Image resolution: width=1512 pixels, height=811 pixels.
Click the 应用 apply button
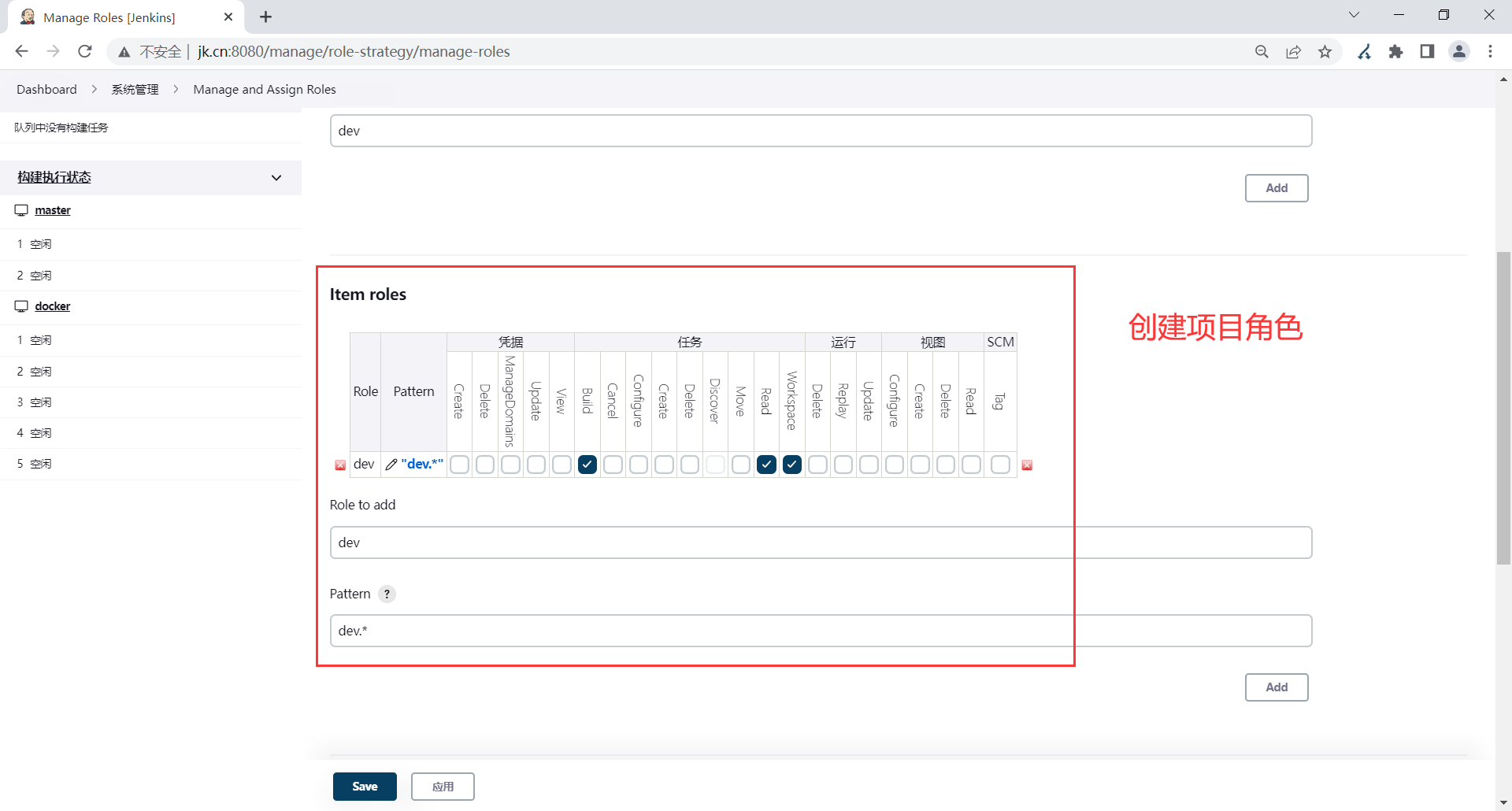click(443, 787)
